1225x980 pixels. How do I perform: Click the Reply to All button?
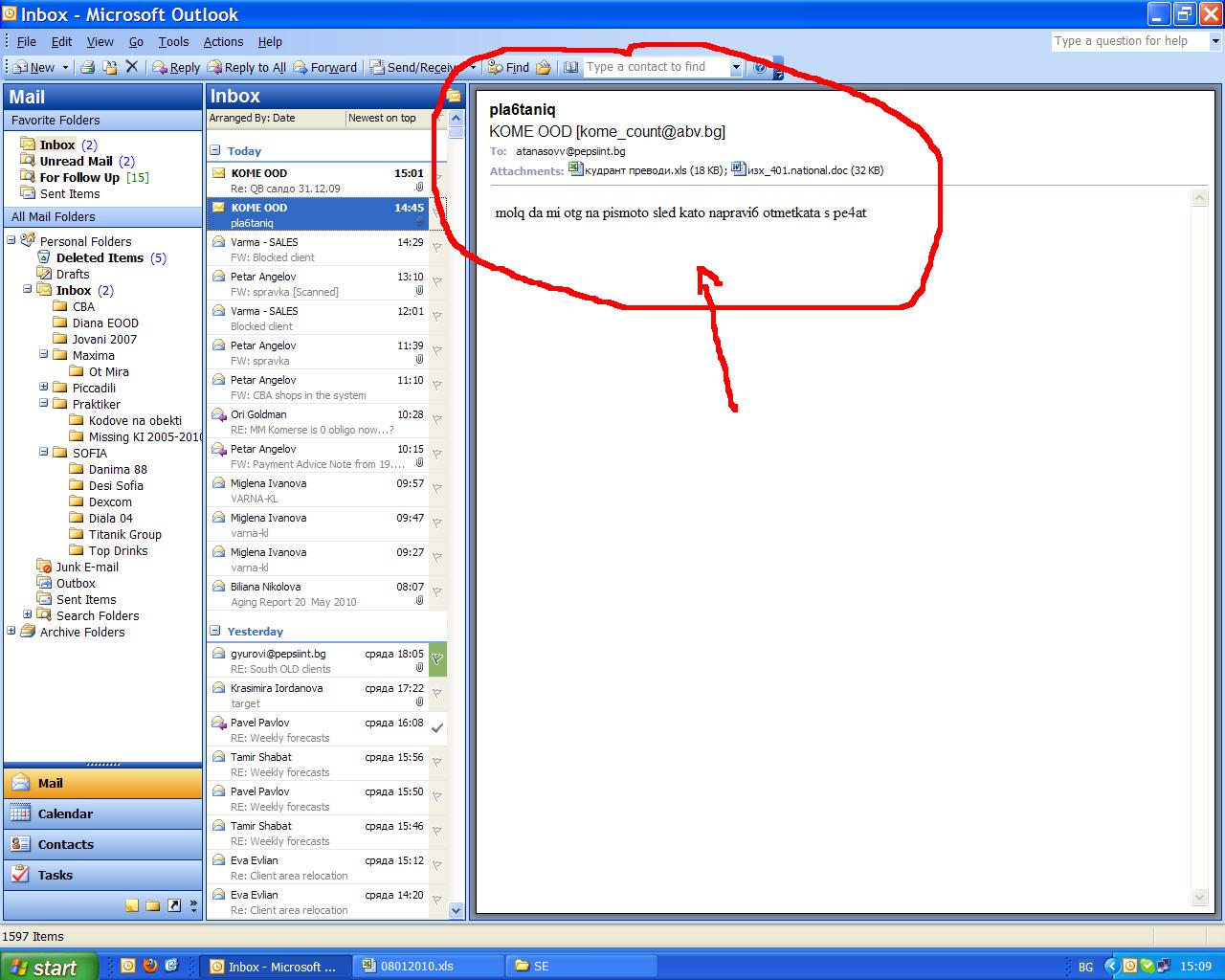[247, 67]
